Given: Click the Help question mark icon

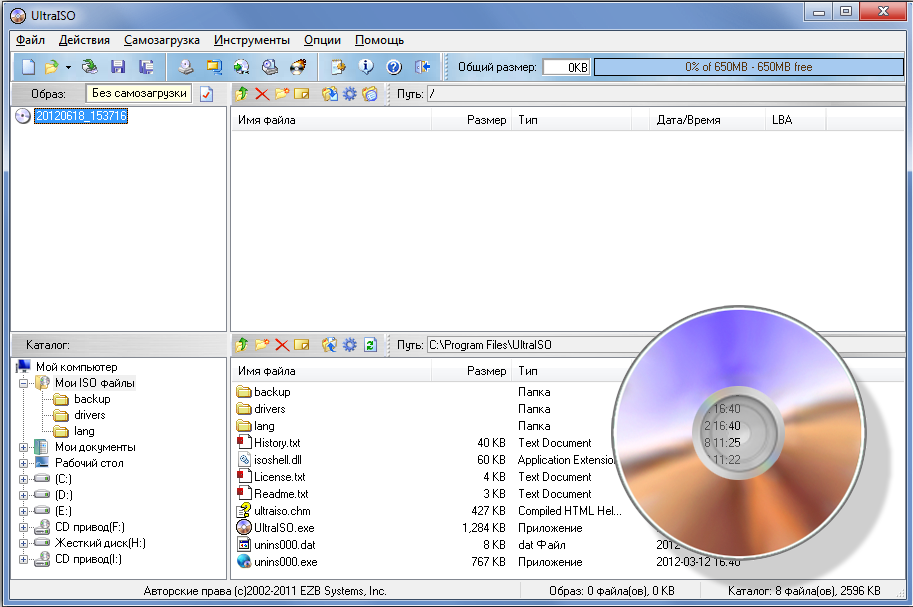Looking at the screenshot, I should point(394,67).
